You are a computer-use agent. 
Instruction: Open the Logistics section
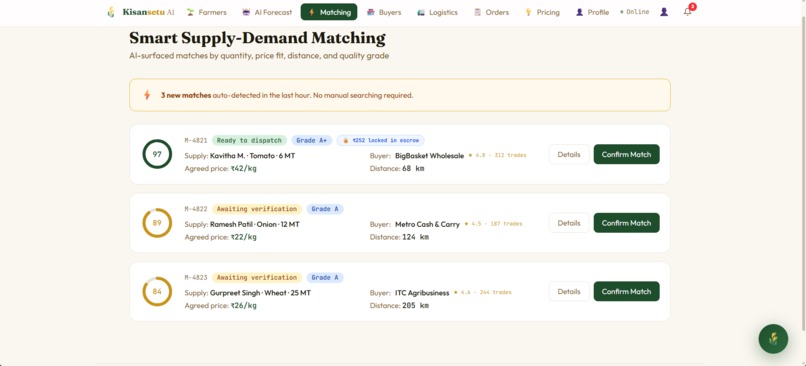(437, 12)
